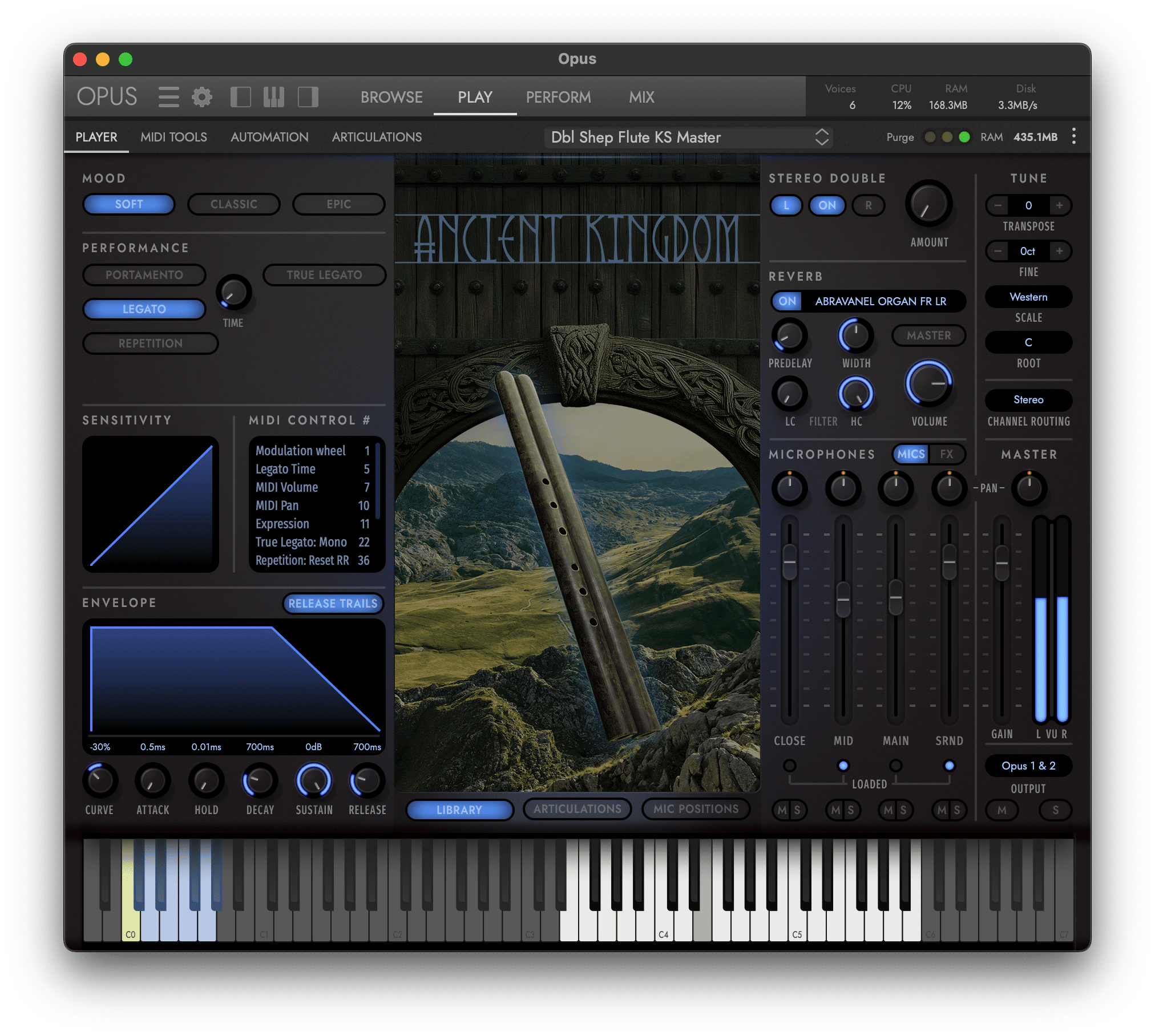Click the green Purge indicator dot
This screenshot has height=1036, width=1155.
pyautogui.click(x=964, y=137)
